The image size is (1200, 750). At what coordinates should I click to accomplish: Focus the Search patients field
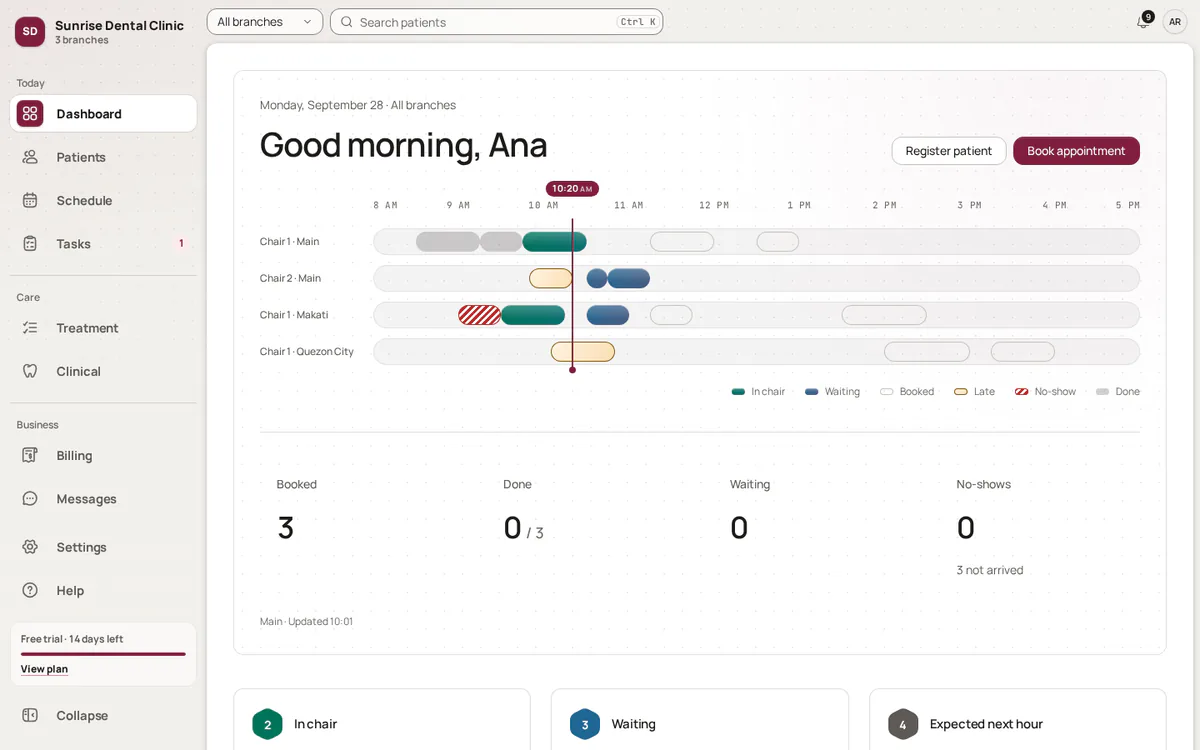497,22
